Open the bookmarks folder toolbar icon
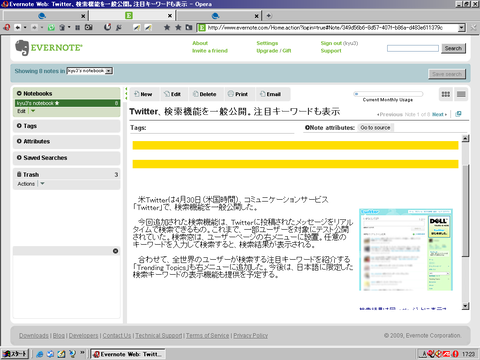 [189, 27]
